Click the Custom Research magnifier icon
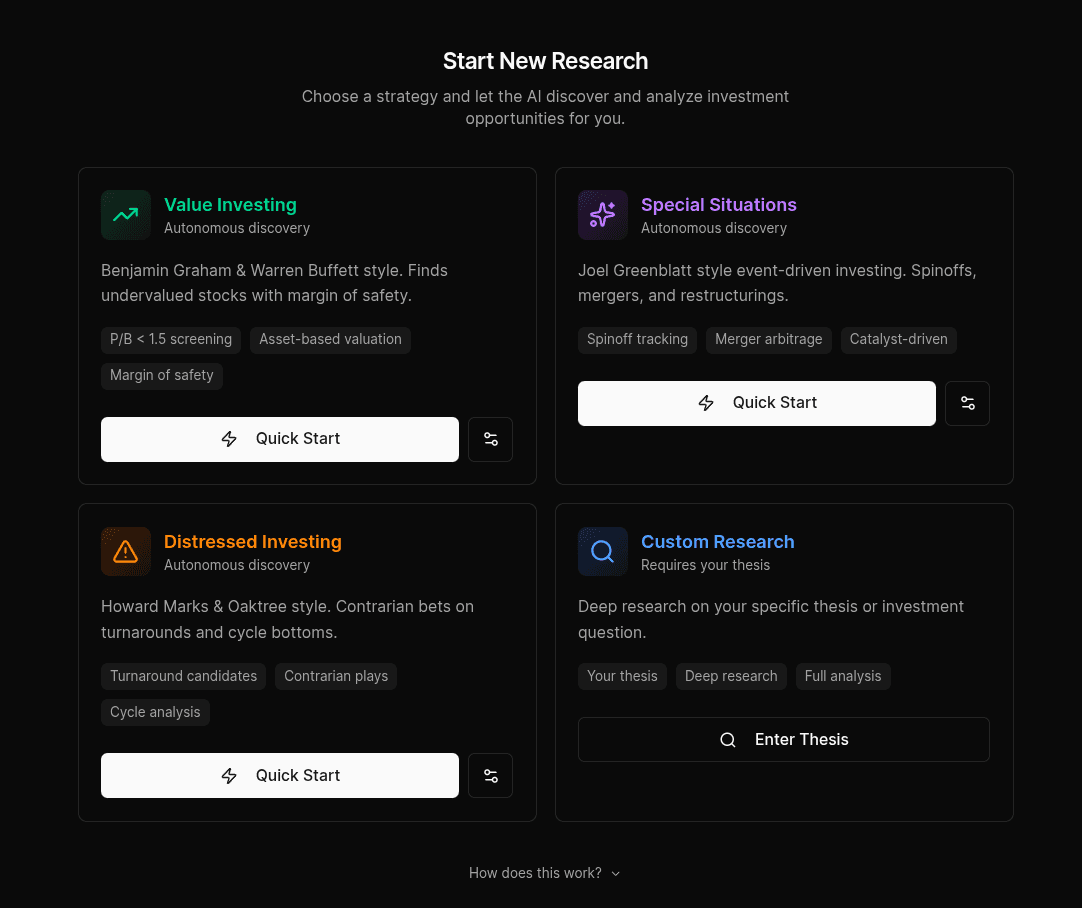Image resolution: width=1082 pixels, height=908 pixels. click(603, 552)
